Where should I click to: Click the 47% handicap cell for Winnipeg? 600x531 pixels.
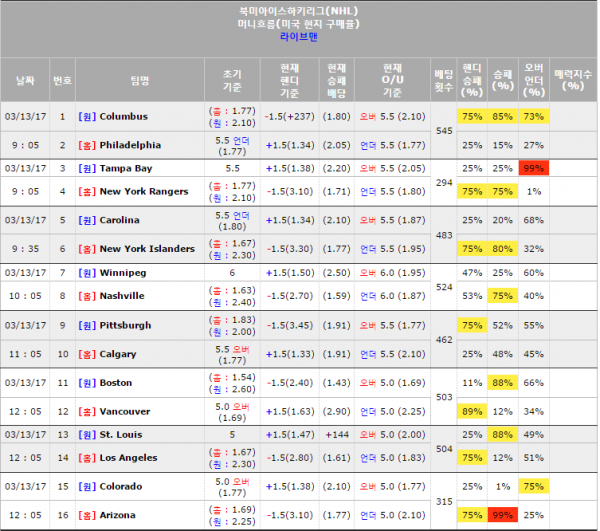pos(472,273)
